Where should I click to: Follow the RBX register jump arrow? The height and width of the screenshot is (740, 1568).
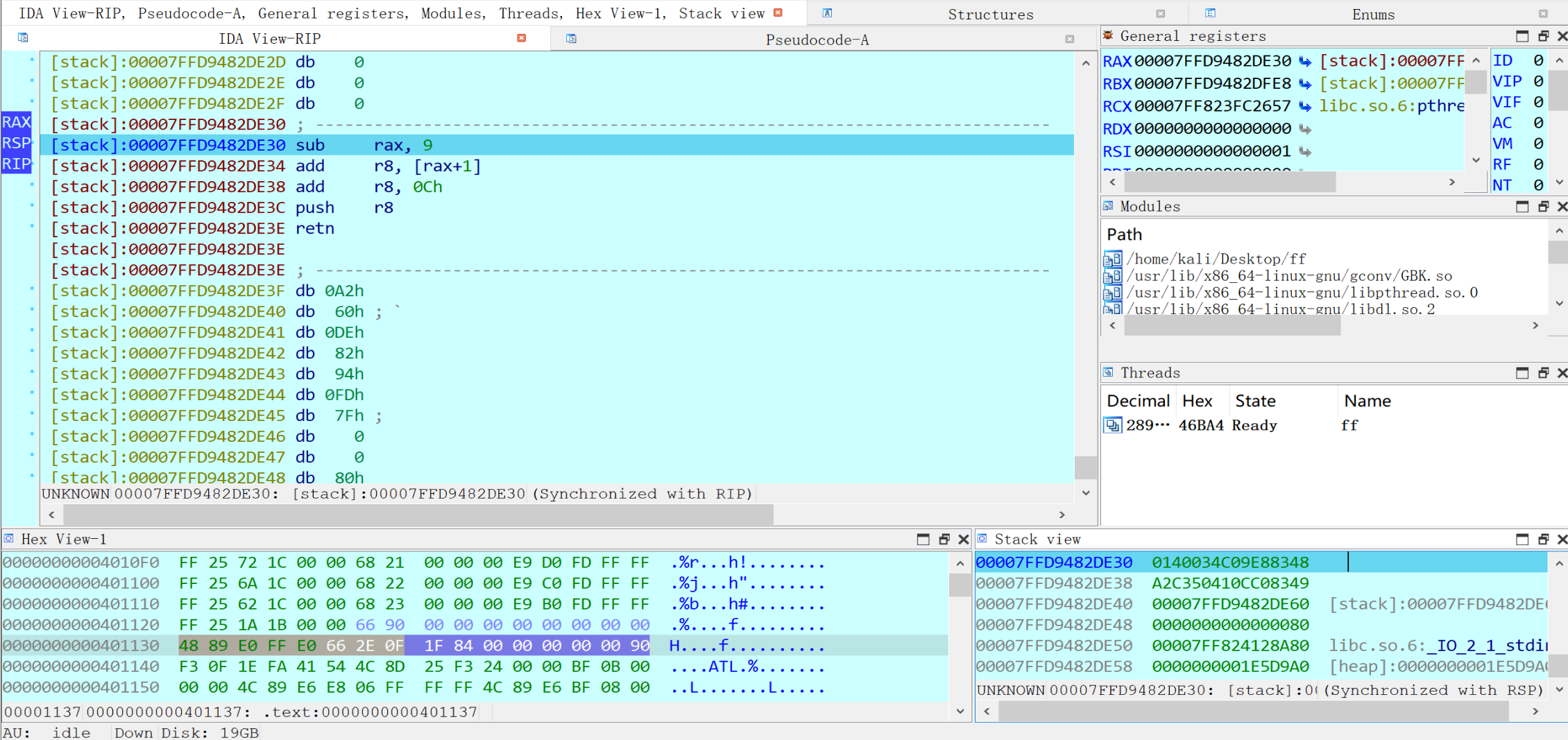(x=1305, y=84)
